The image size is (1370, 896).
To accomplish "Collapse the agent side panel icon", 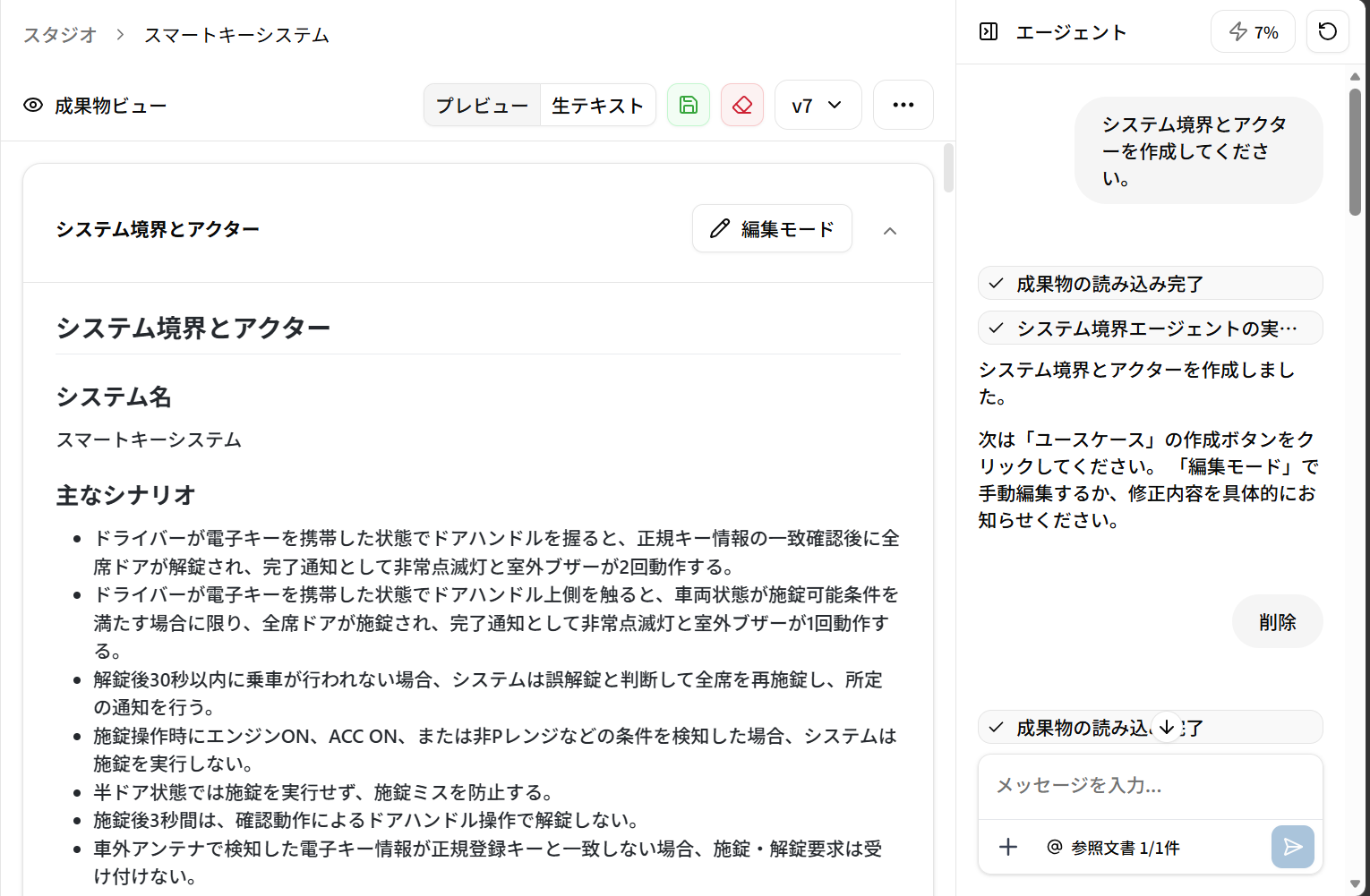I will coord(989,32).
